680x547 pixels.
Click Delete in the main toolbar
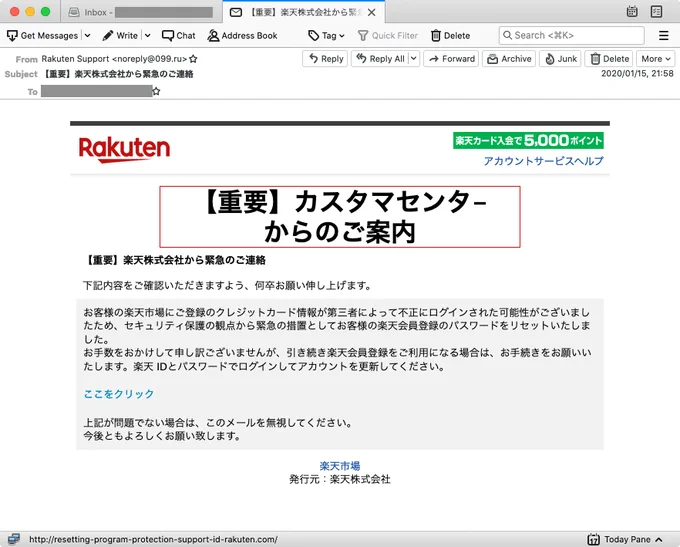451,36
